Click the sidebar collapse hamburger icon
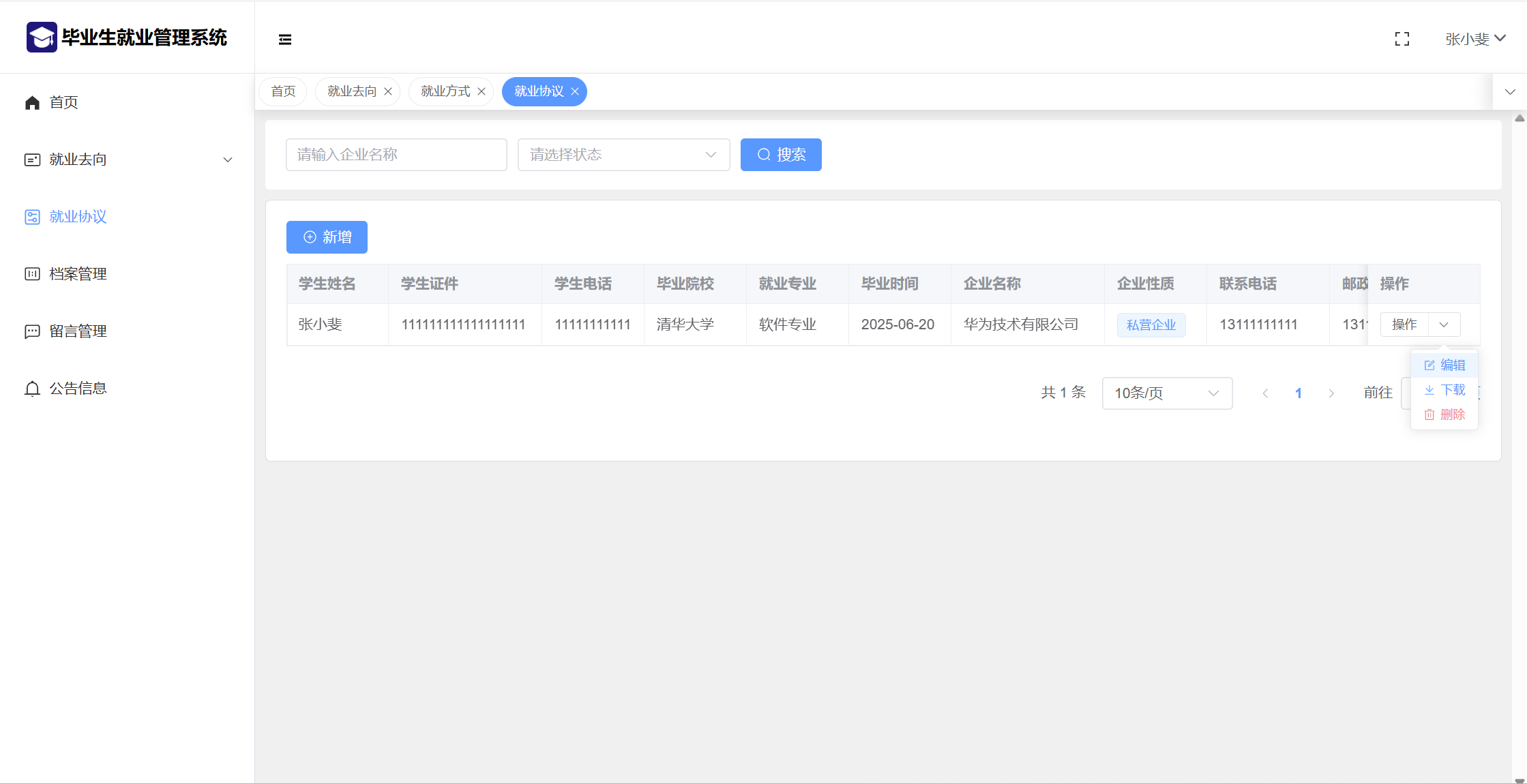1527x784 pixels. (x=285, y=40)
